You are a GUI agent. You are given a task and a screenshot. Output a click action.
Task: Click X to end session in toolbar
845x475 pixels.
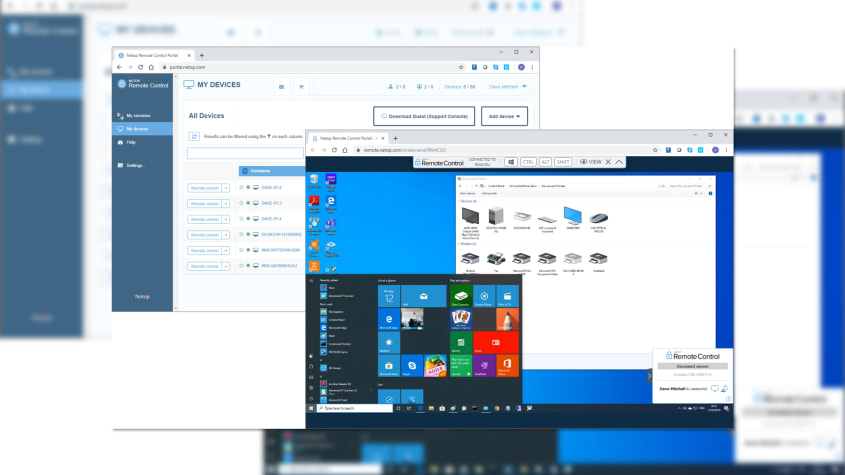click(608, 162)
